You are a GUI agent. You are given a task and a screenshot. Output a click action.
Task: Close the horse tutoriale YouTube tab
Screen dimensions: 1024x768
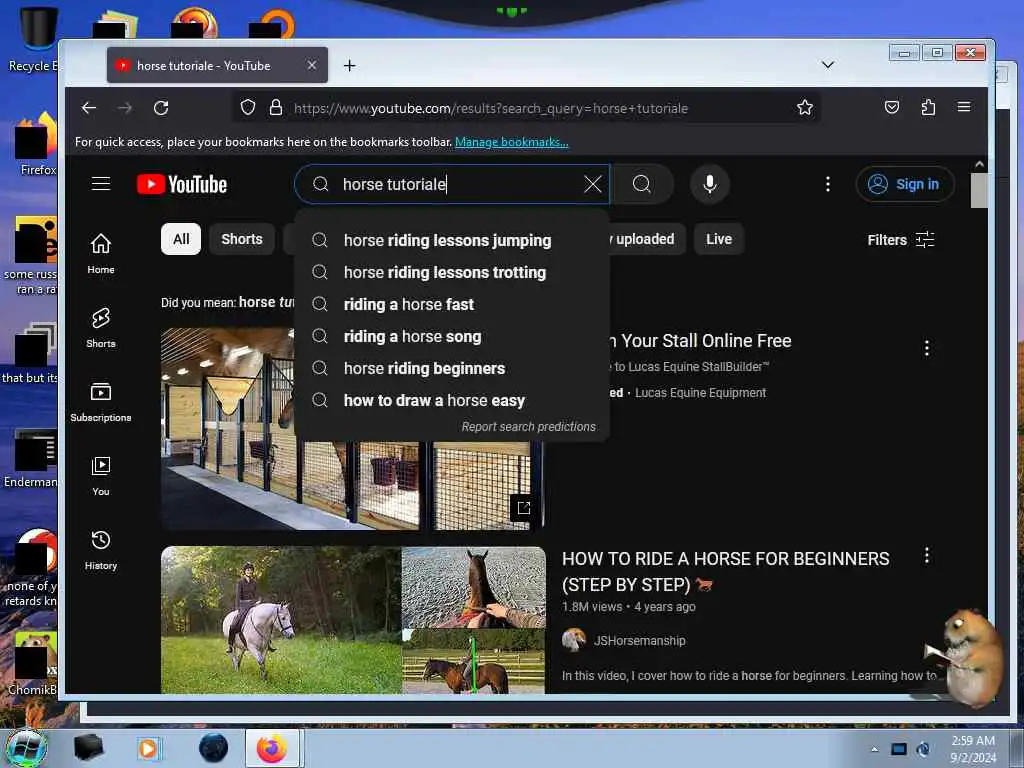coord(312,65)
